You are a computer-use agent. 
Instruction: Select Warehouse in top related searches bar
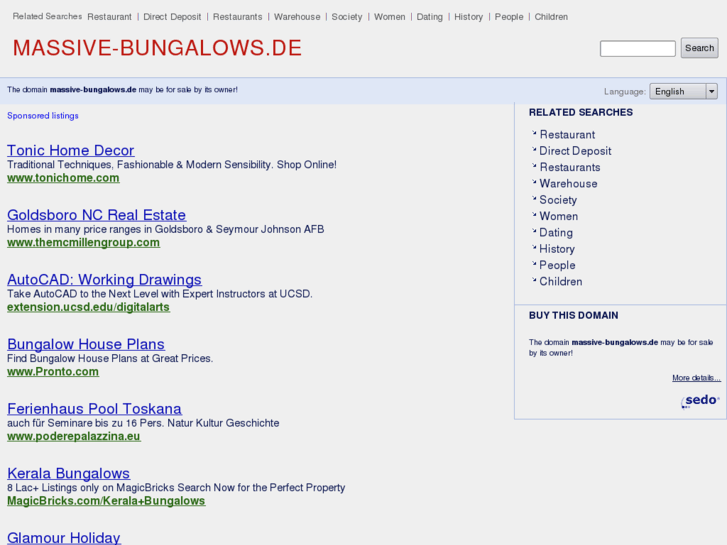[297, 17]
